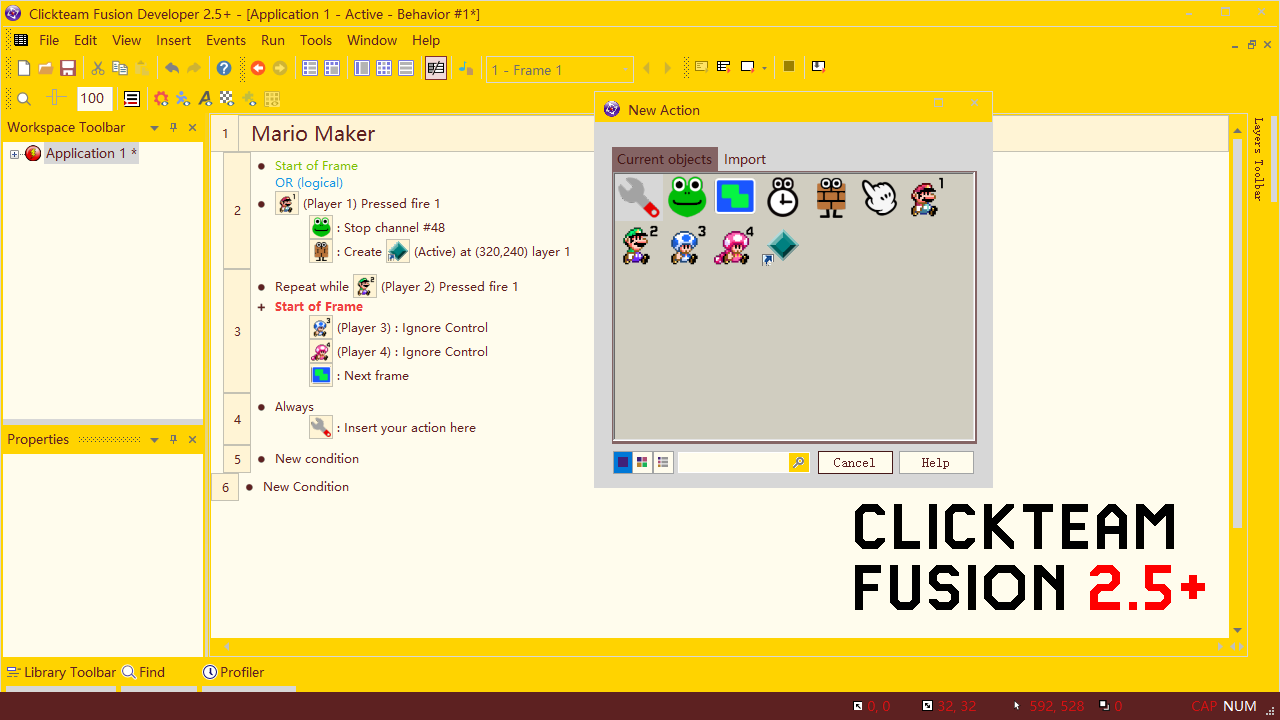The image size is (1280, 720).
Task: Click the object filter text field in dialog
Action: (733, 462)
